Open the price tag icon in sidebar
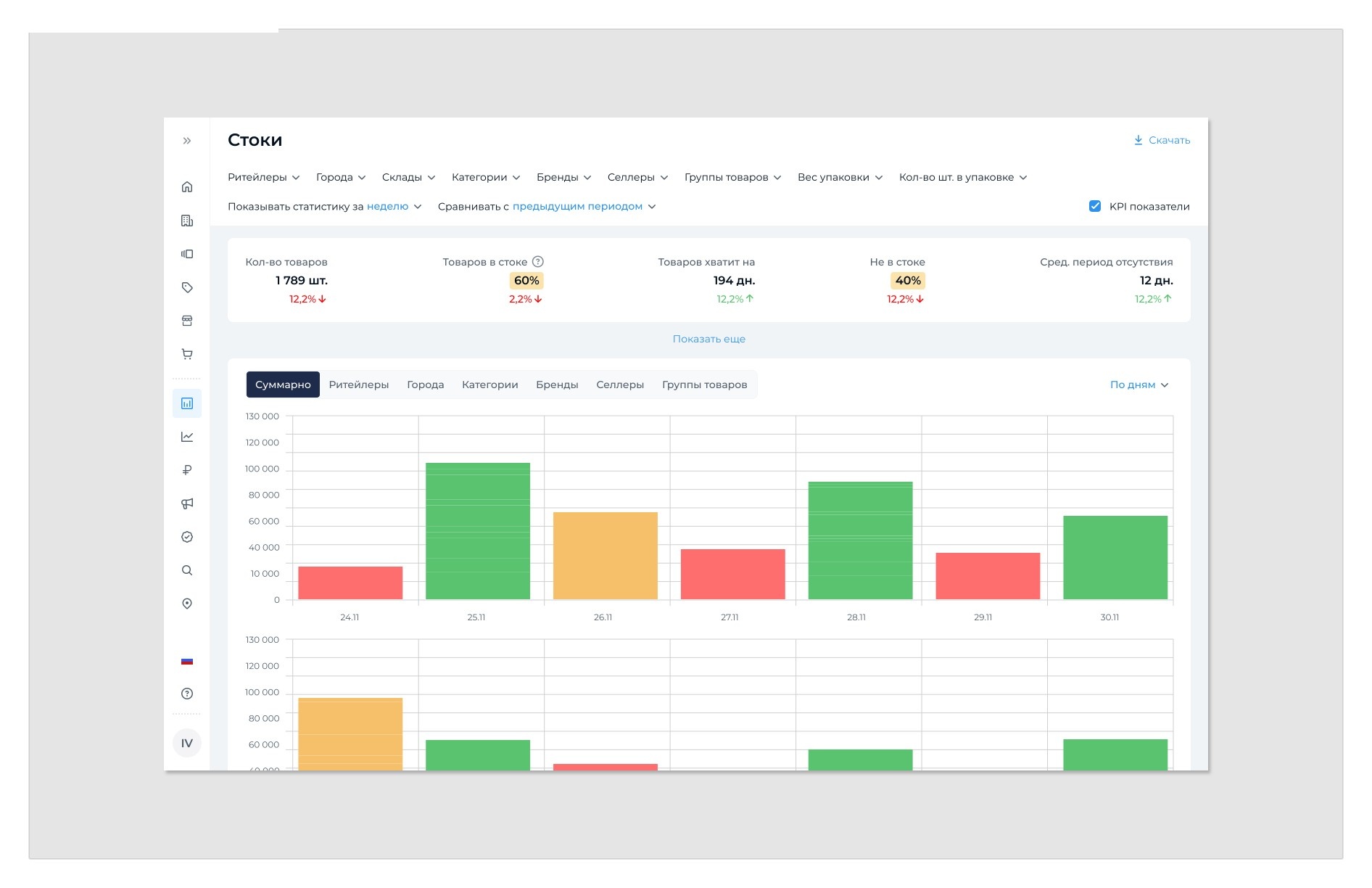The image size is (1372, 888). (187, 287)
